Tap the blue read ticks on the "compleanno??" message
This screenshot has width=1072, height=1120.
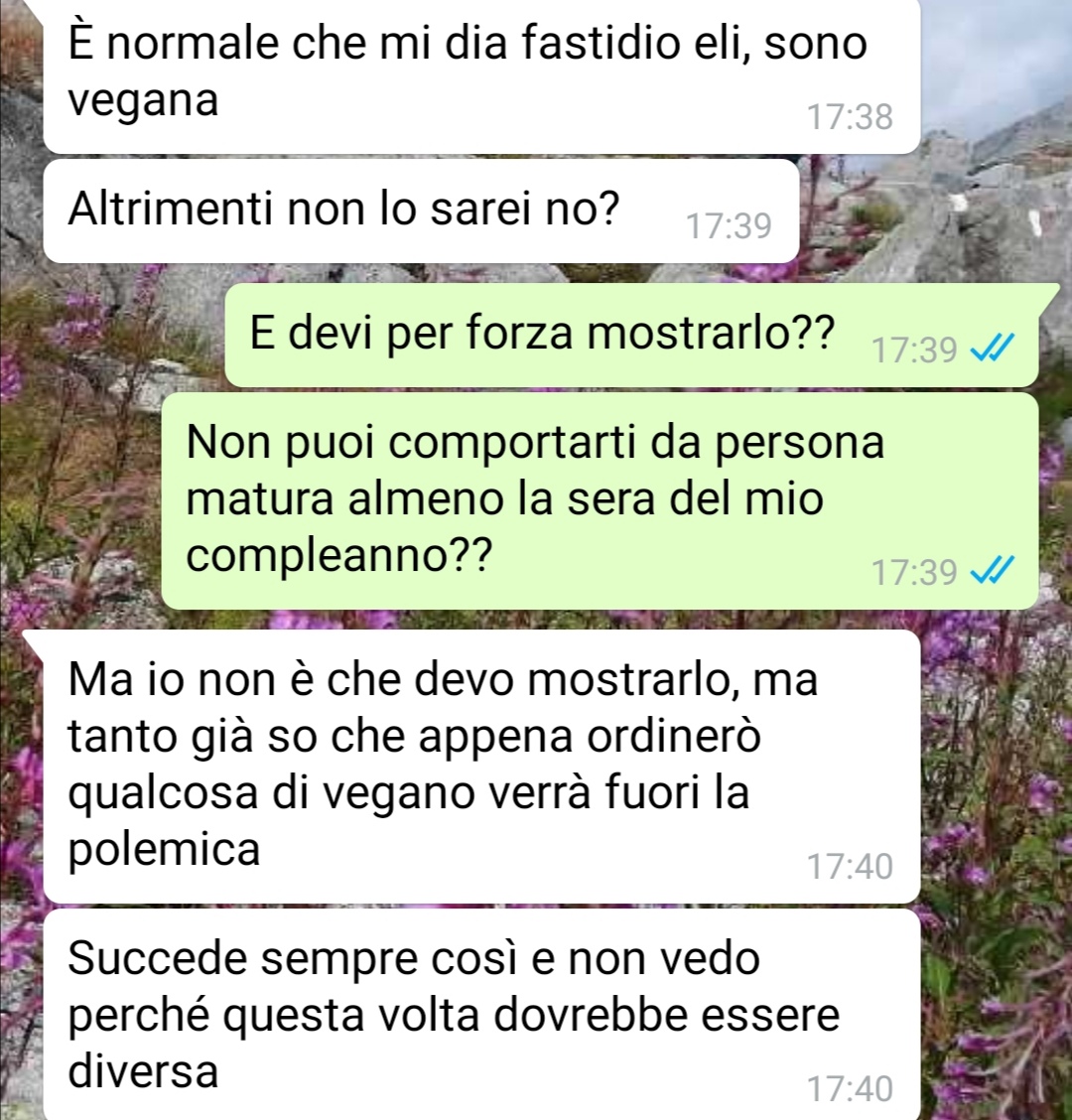coord(993,571)
